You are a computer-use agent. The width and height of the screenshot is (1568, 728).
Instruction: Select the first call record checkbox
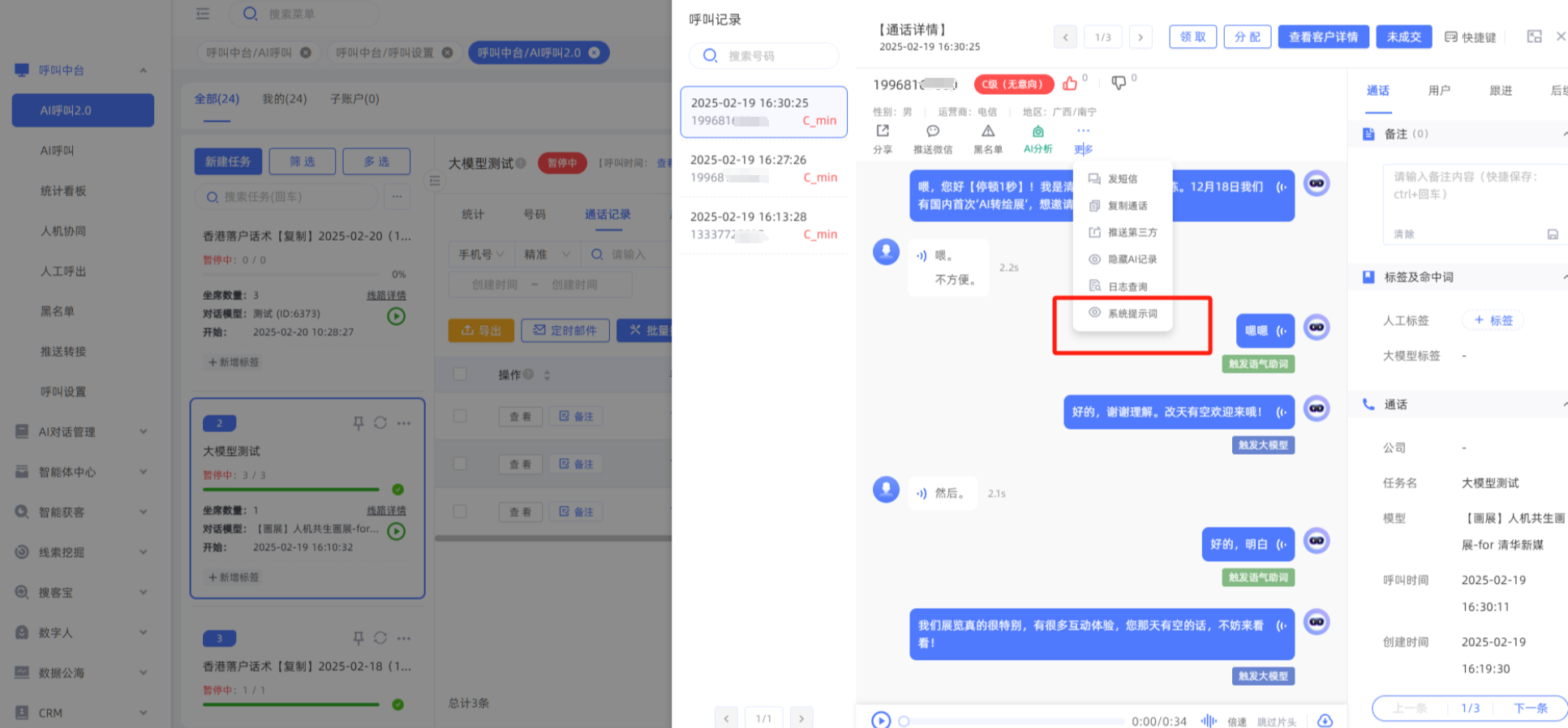click(x=460, y=416)
